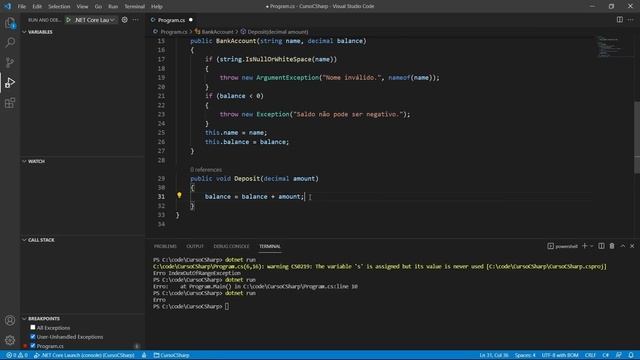Show errors and warnings count in status bar
Image resolution: width=640 pixels, height=360 pixels.
[17, 355]
